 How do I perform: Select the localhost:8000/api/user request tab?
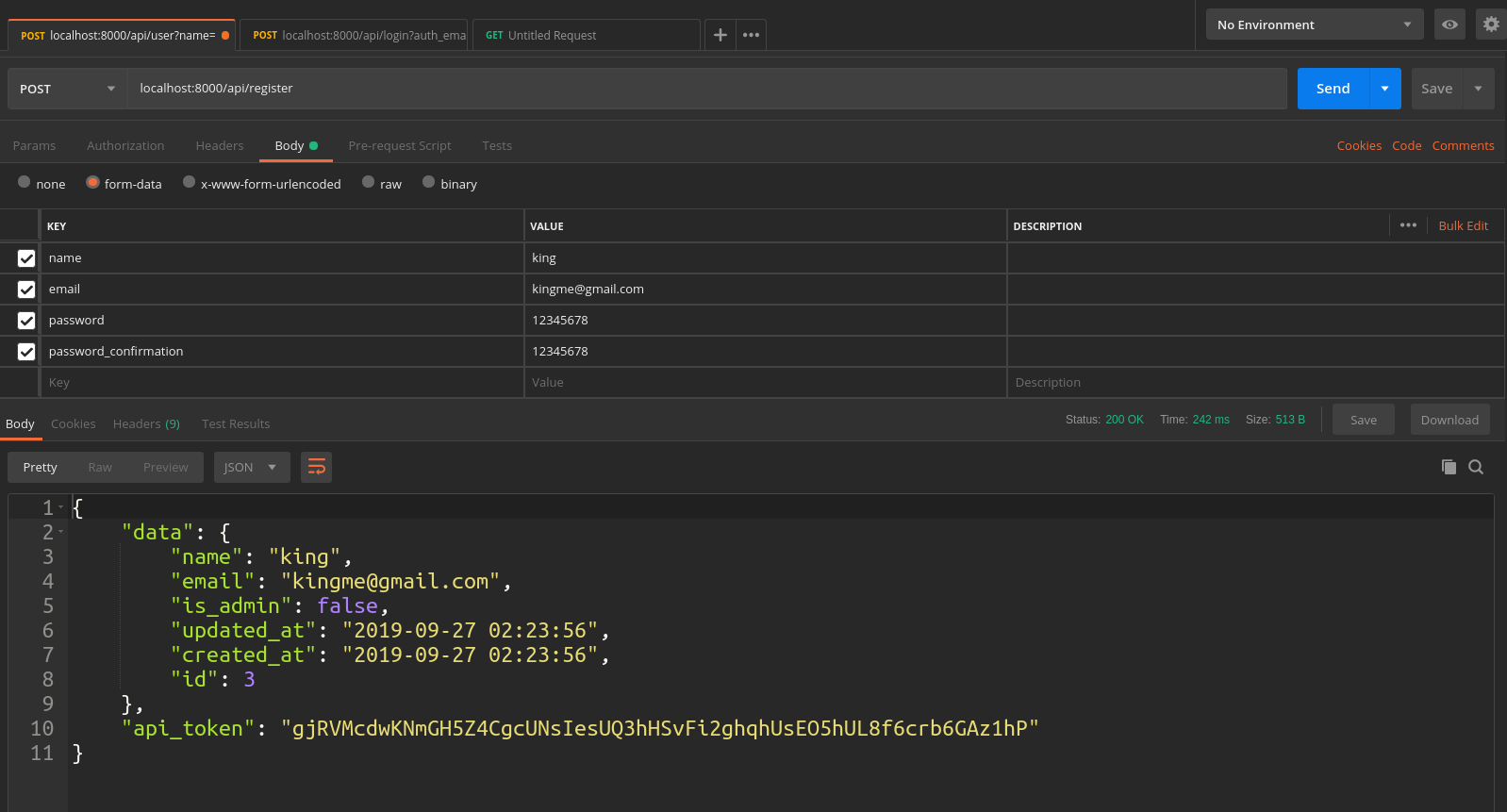coord(122,35)
